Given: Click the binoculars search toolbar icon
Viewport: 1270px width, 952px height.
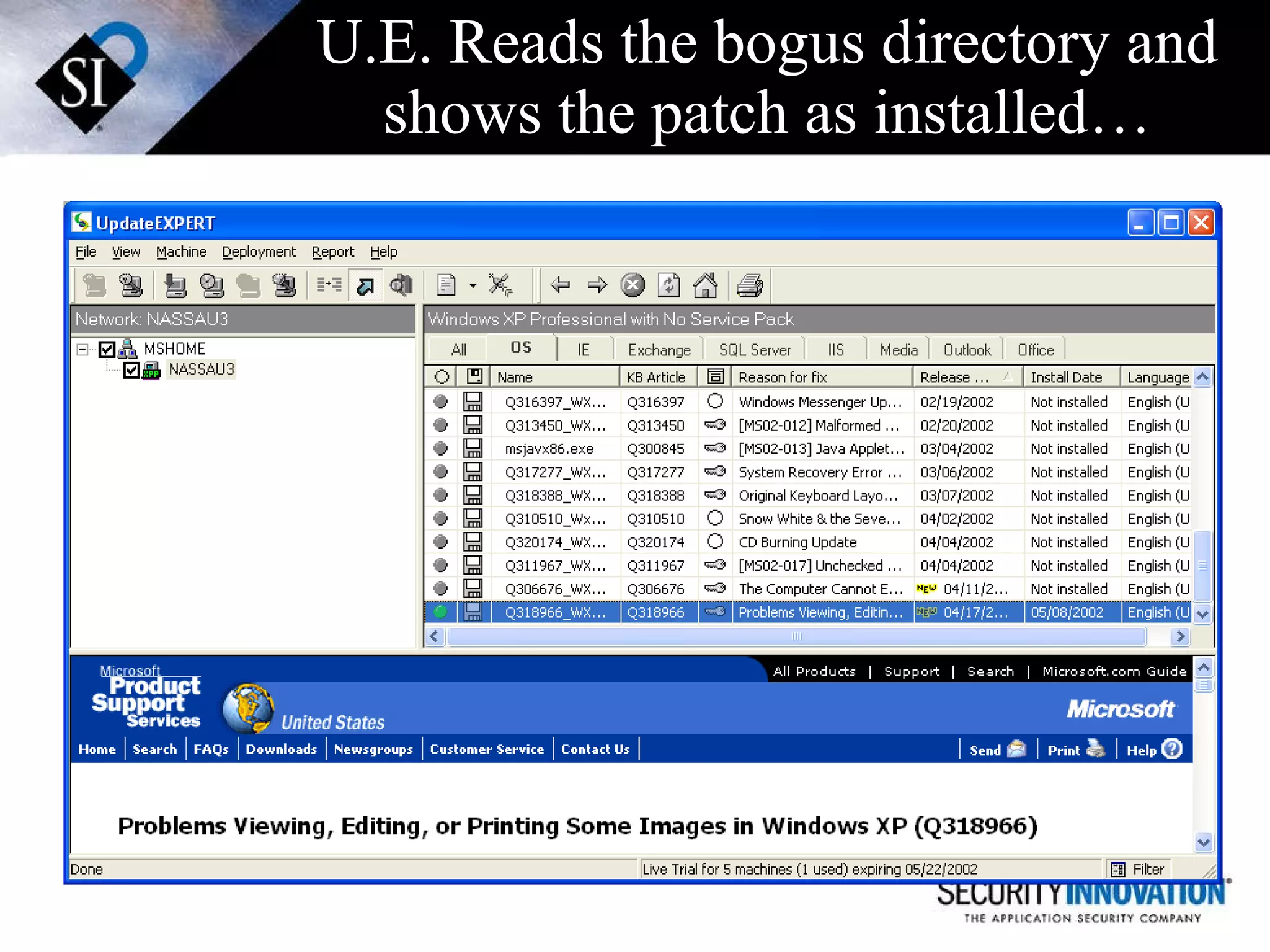Looking at the screenshot, I should (x=401, y=286).
